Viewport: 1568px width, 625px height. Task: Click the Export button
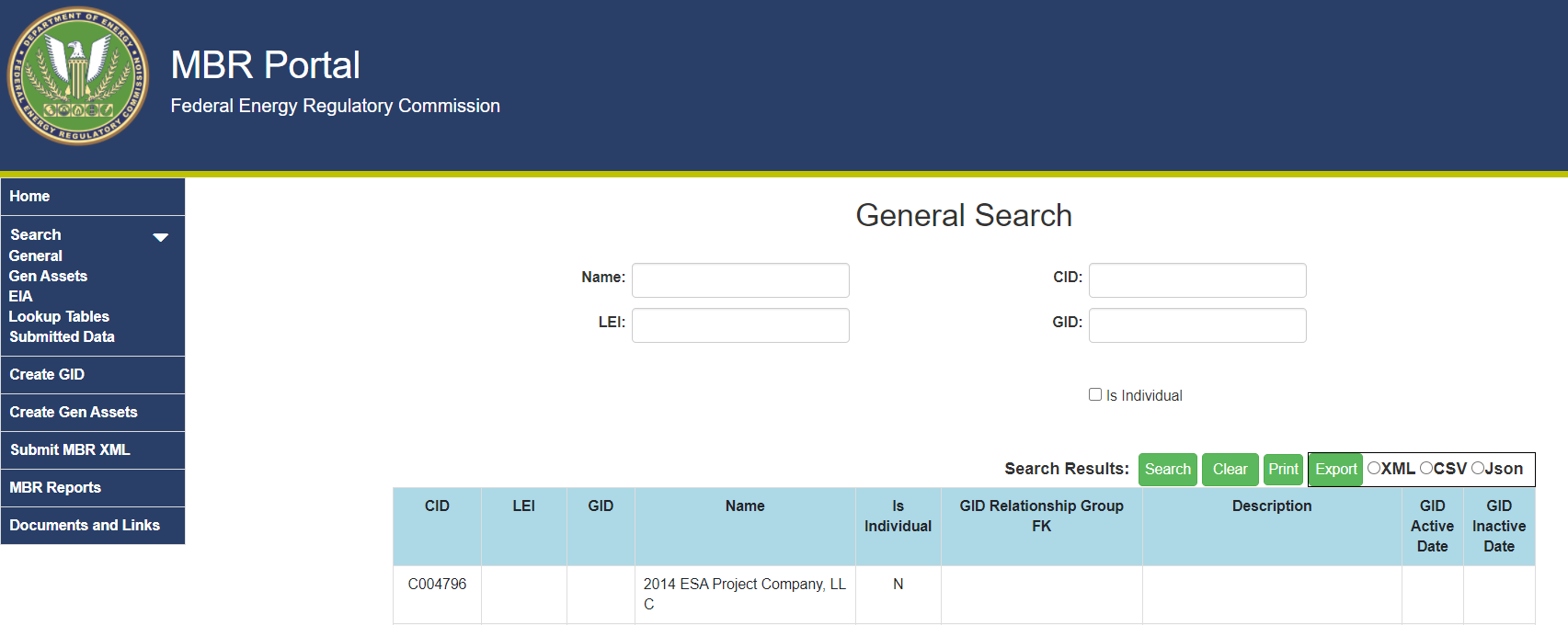[1335, 470]
